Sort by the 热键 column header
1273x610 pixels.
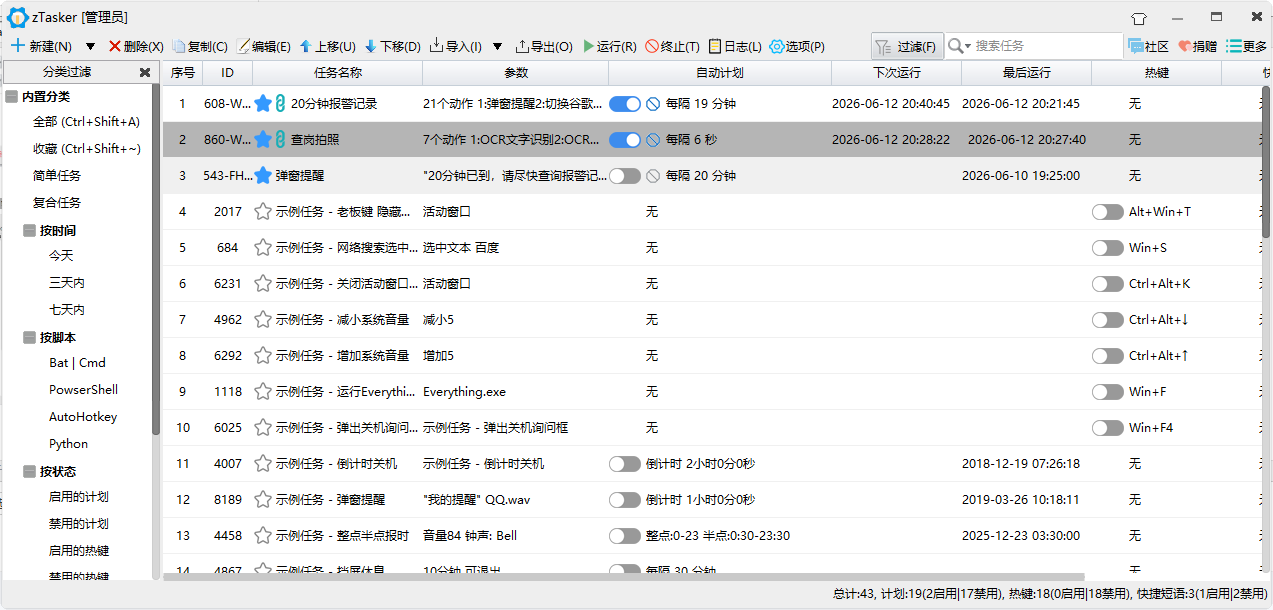click(x=1157, y=73)
